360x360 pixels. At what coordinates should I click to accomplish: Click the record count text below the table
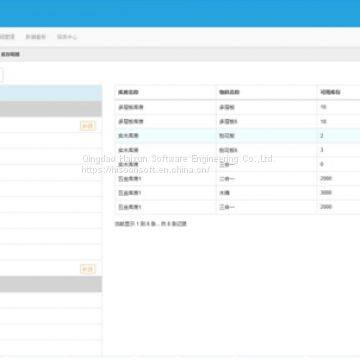tap(150, 224)
